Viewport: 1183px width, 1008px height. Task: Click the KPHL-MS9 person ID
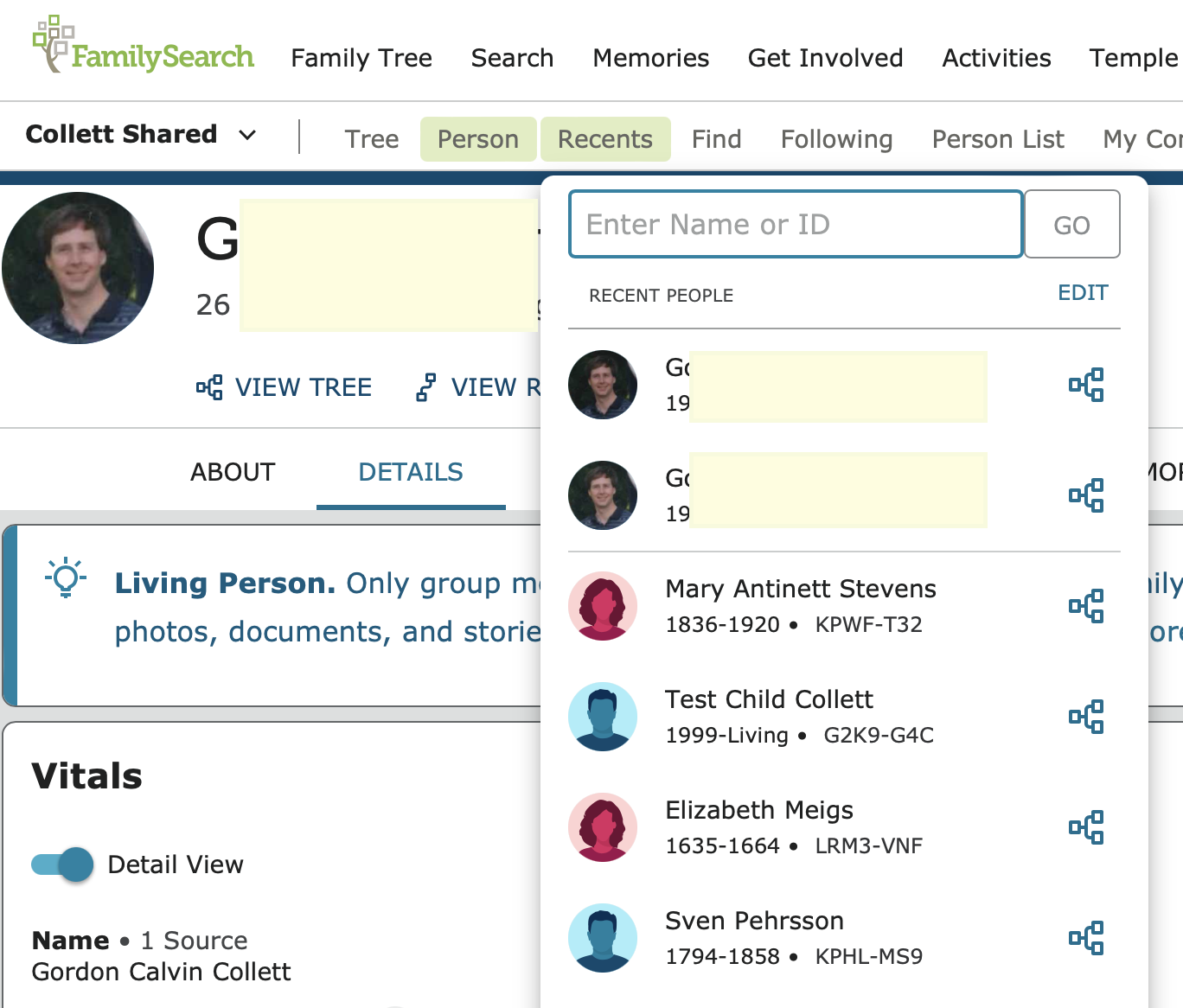(868, 957)
